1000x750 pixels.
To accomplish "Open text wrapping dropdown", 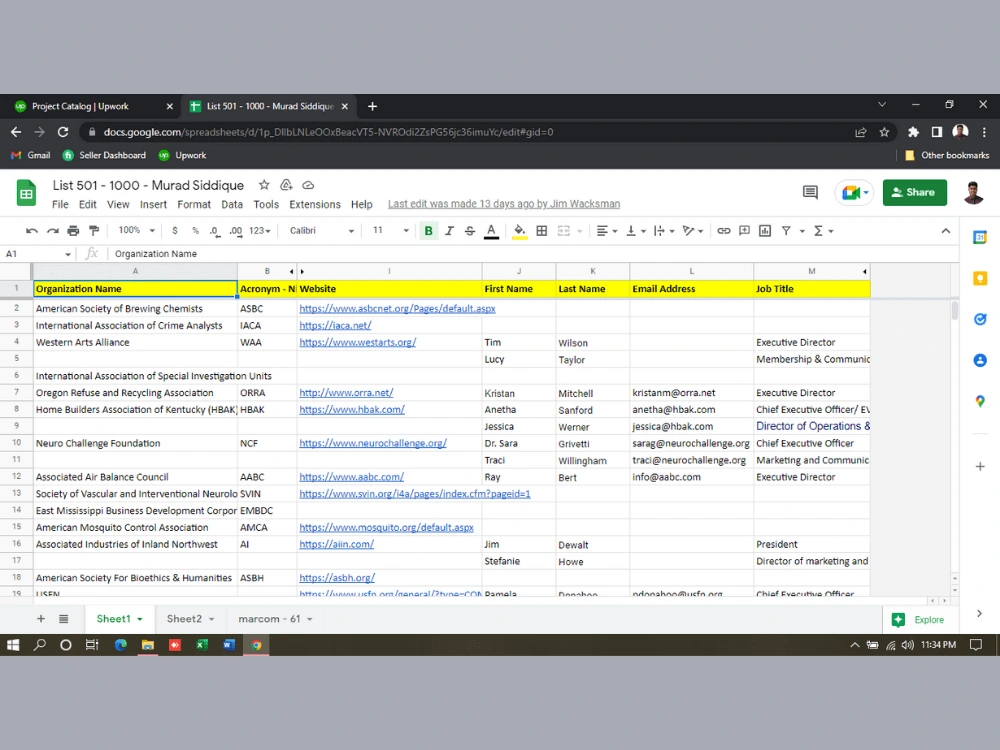I will (664, 231).
